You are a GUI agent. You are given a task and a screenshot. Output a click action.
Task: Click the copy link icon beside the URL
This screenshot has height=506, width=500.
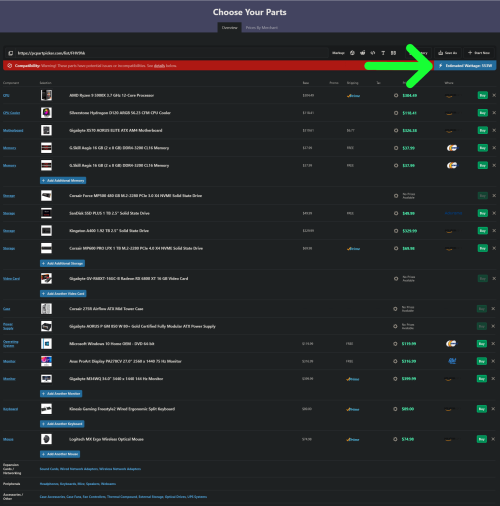tap(11, 53)
